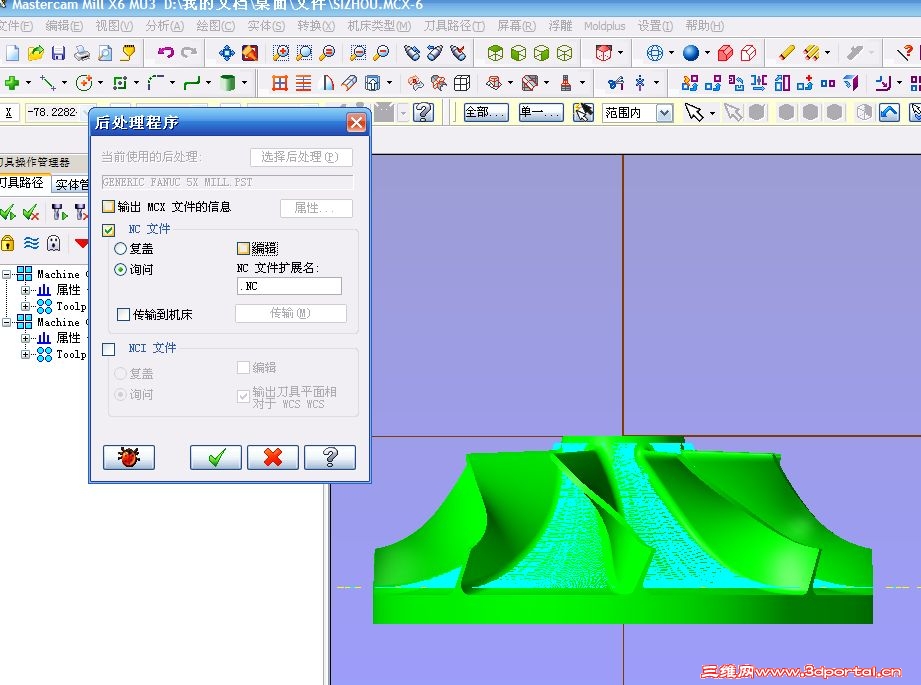Open the 分析(A) menu
921x685 pixels.
(x=164, y=26)
